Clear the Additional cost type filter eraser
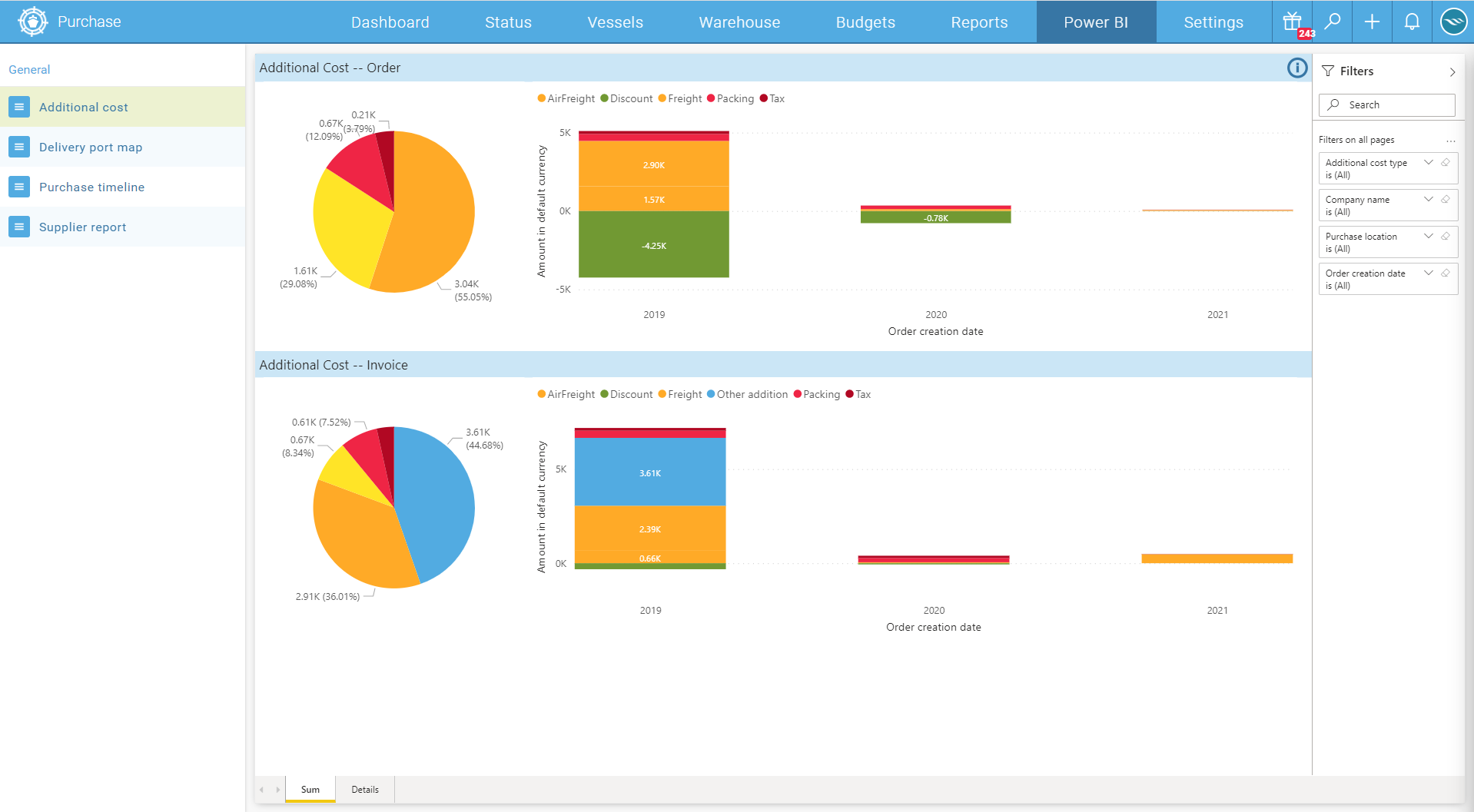 point(1446,163)
